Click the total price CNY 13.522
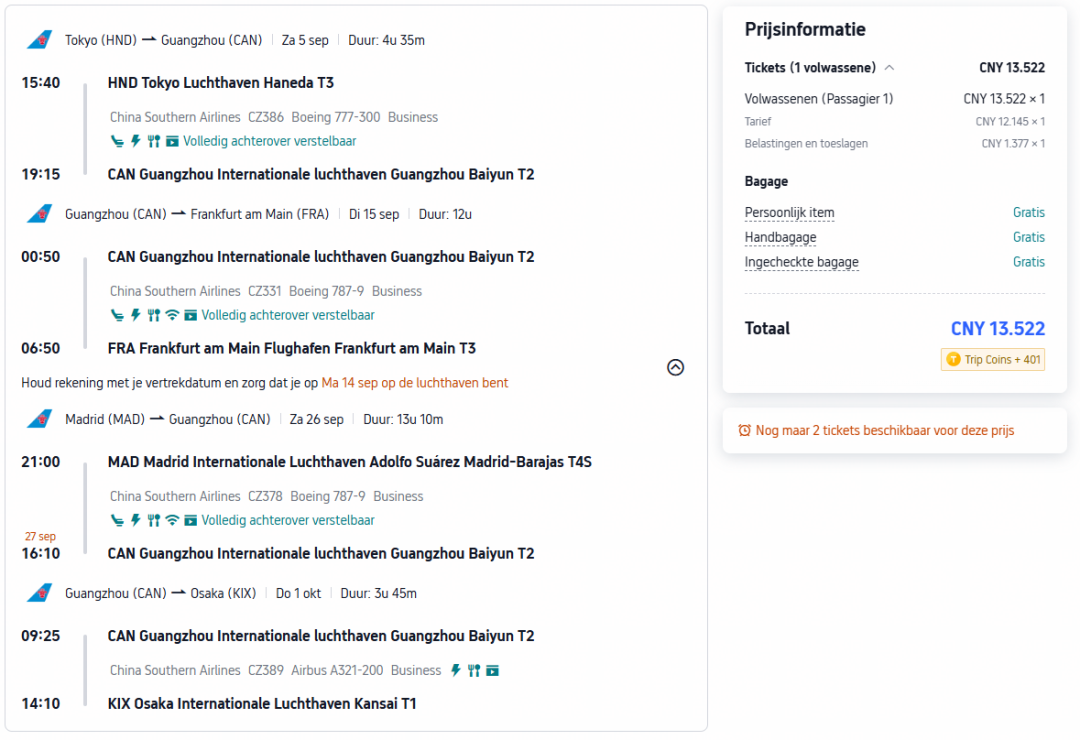 click(x=997, y=329)
